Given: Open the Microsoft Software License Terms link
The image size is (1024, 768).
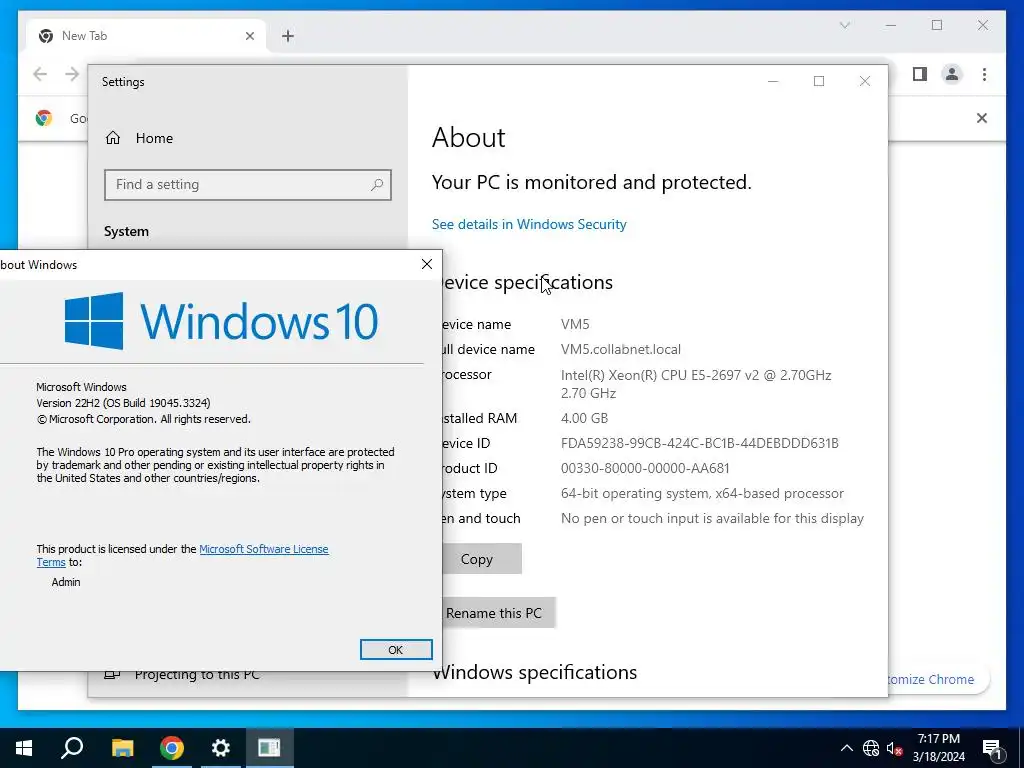Looking at the screenshot, I should (263, 549).
